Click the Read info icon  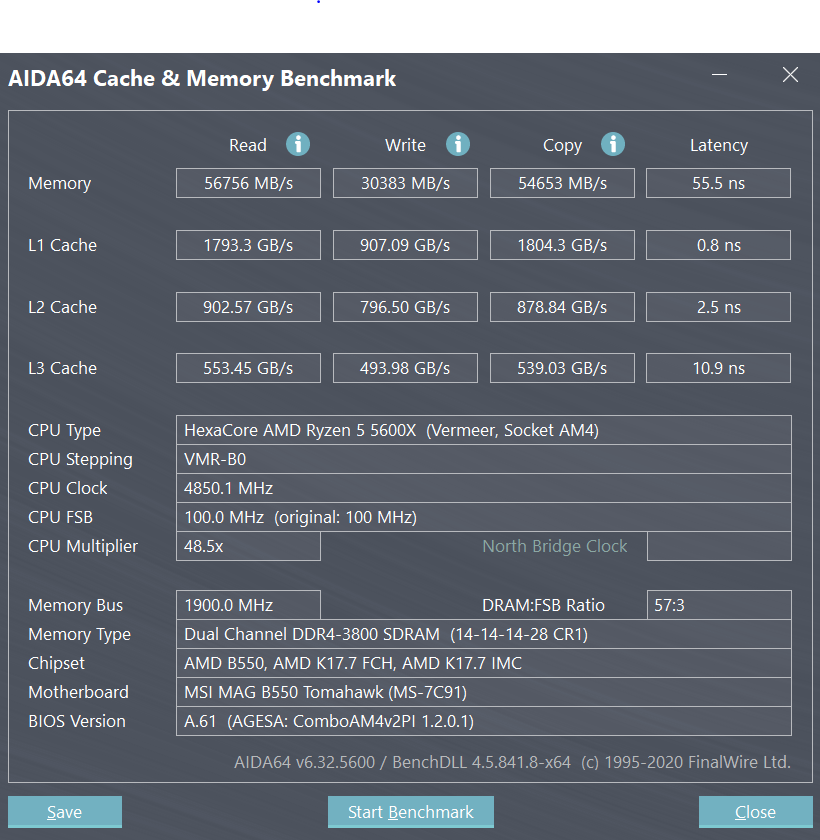298,144
